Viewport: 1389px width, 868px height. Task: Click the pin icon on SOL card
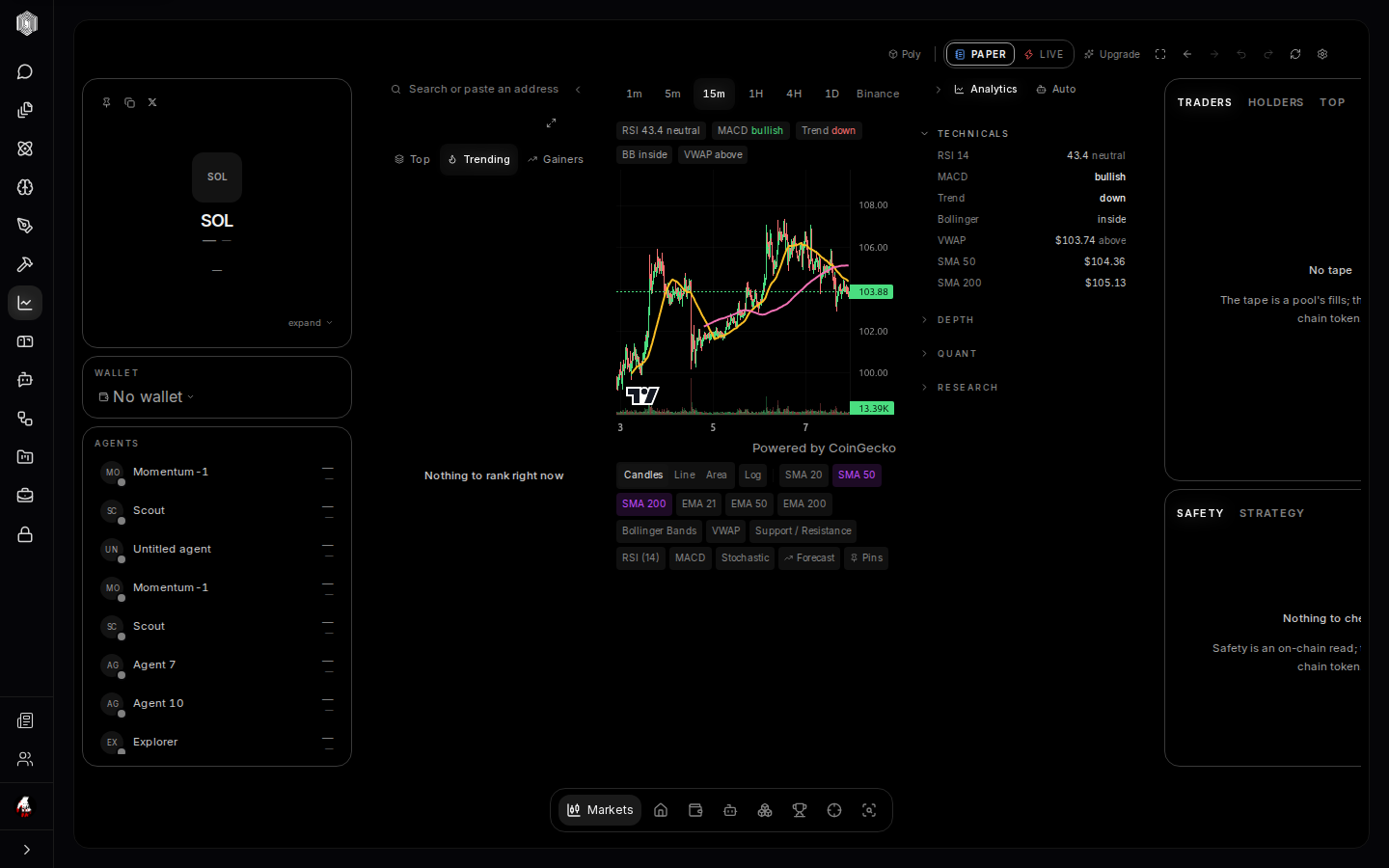click(106, 102)
